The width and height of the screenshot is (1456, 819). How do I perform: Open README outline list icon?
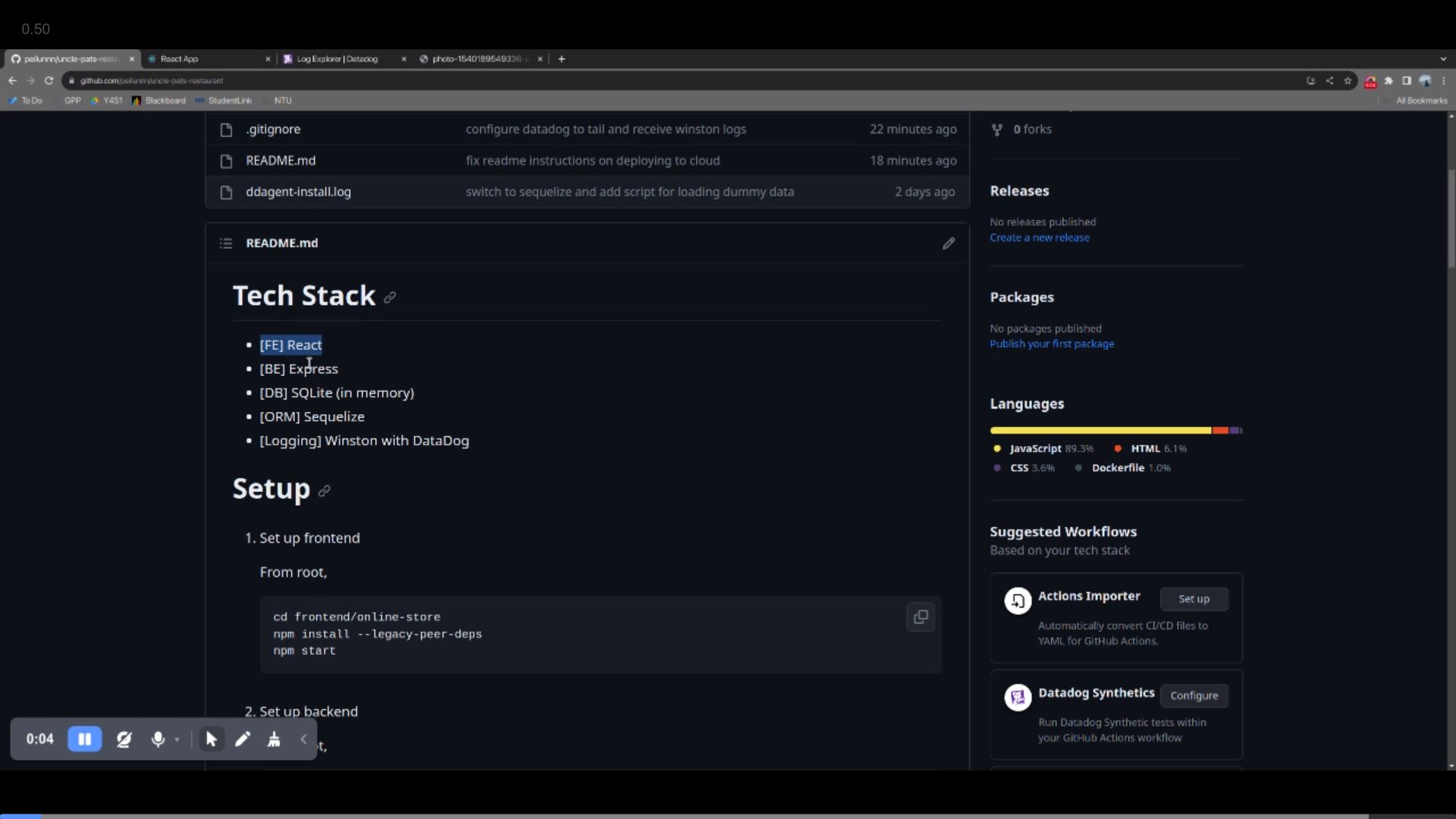[225, 243]
